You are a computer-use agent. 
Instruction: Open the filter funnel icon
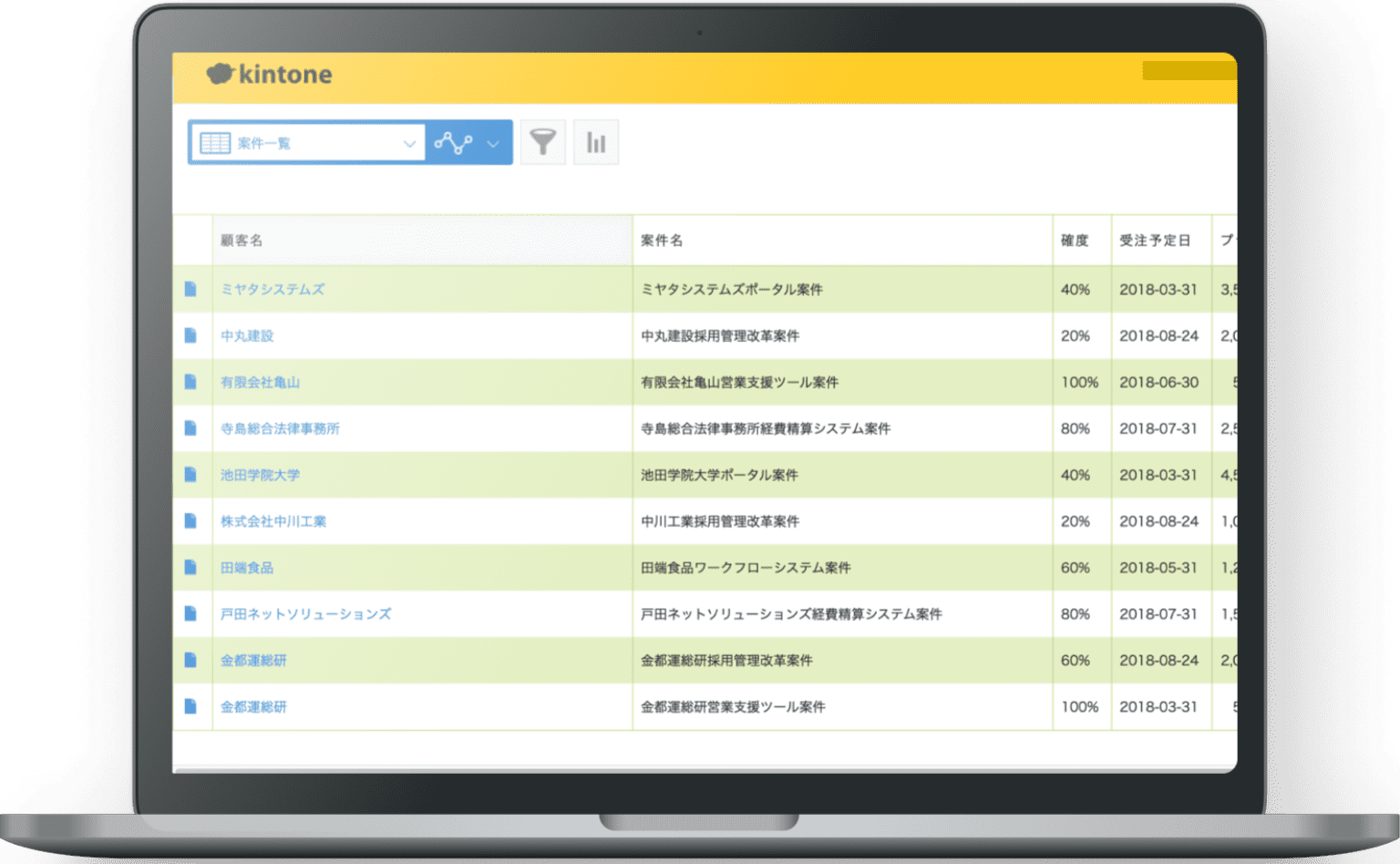542,142
